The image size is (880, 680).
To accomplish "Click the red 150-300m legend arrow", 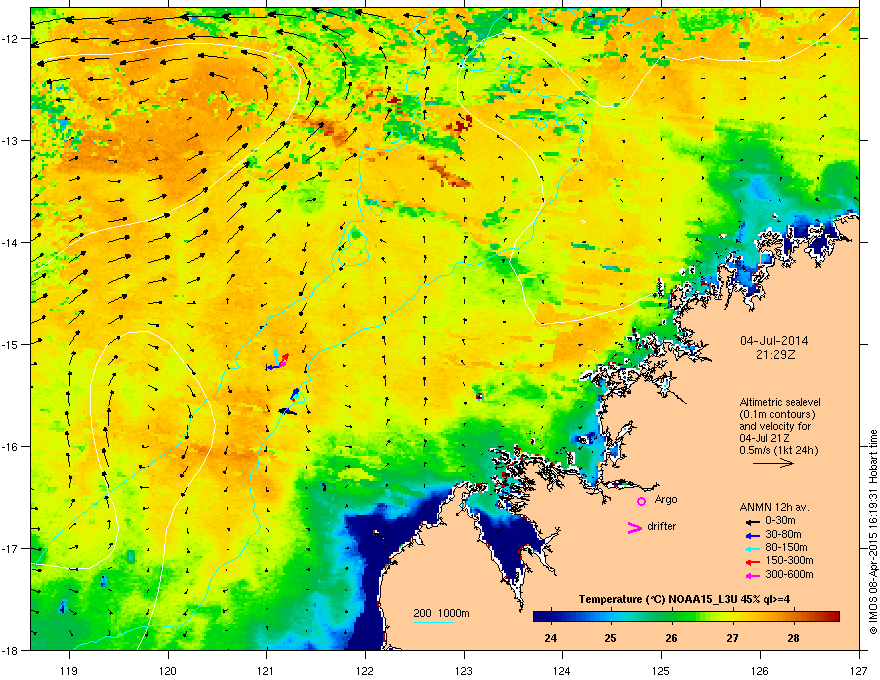I will point(752,562).
